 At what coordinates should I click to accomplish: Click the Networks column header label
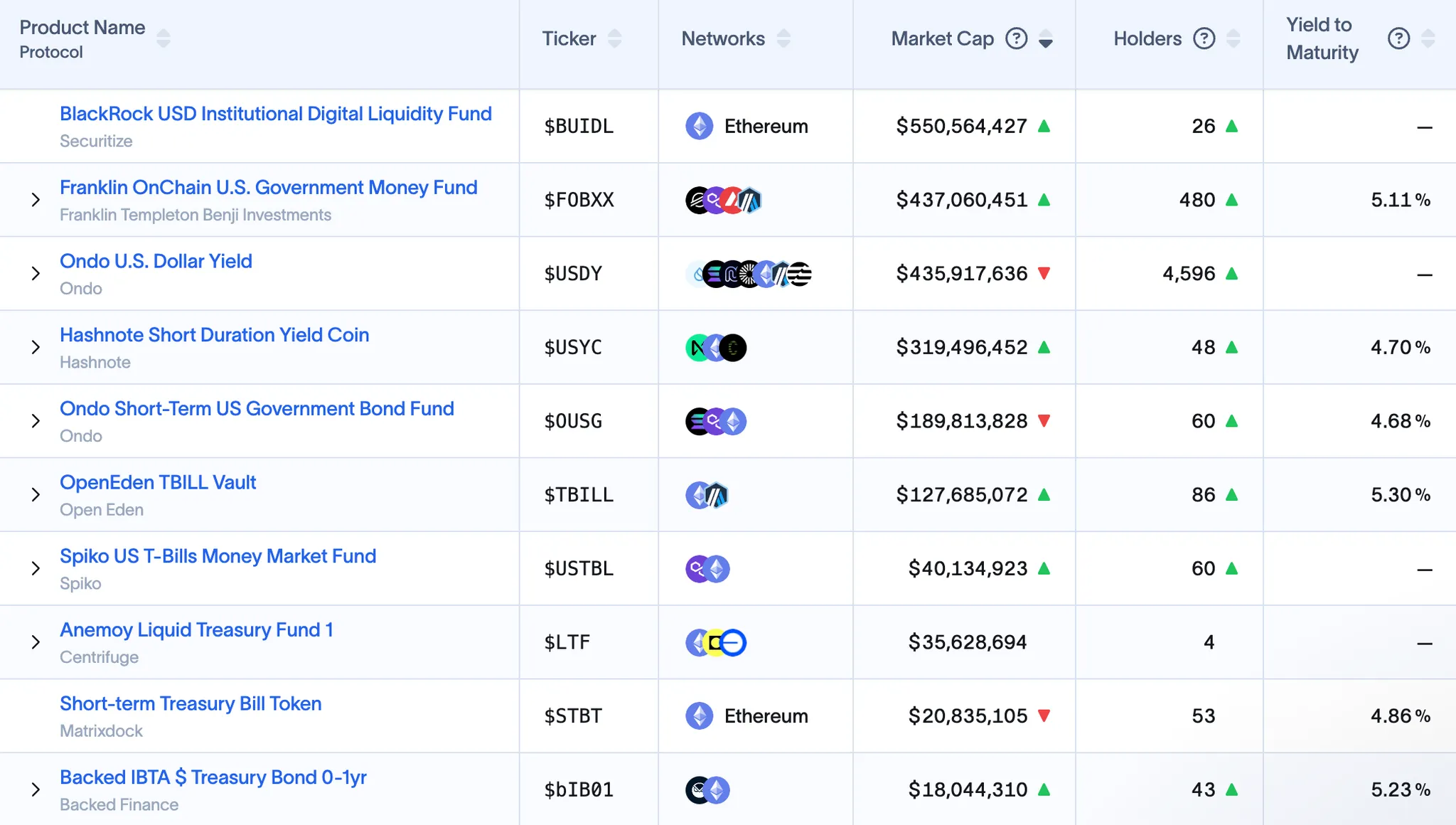coord(723,38)
